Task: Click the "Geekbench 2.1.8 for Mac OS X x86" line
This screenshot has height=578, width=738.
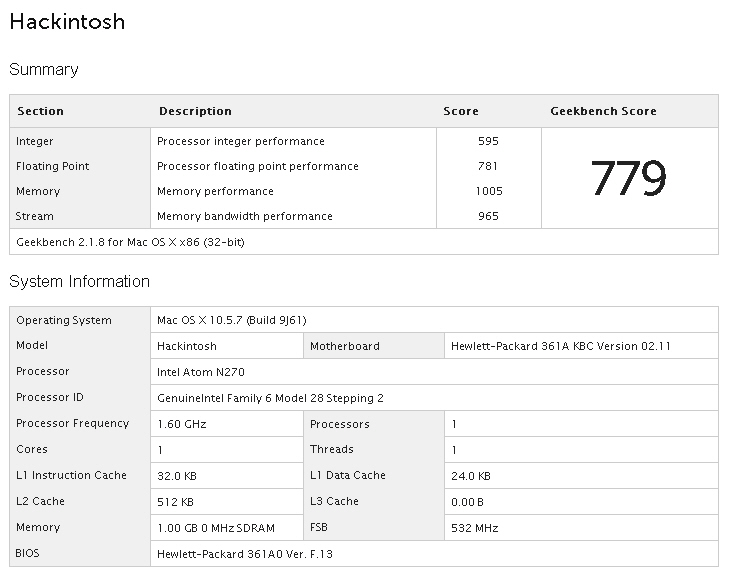Action: click(x=130, y=242)
